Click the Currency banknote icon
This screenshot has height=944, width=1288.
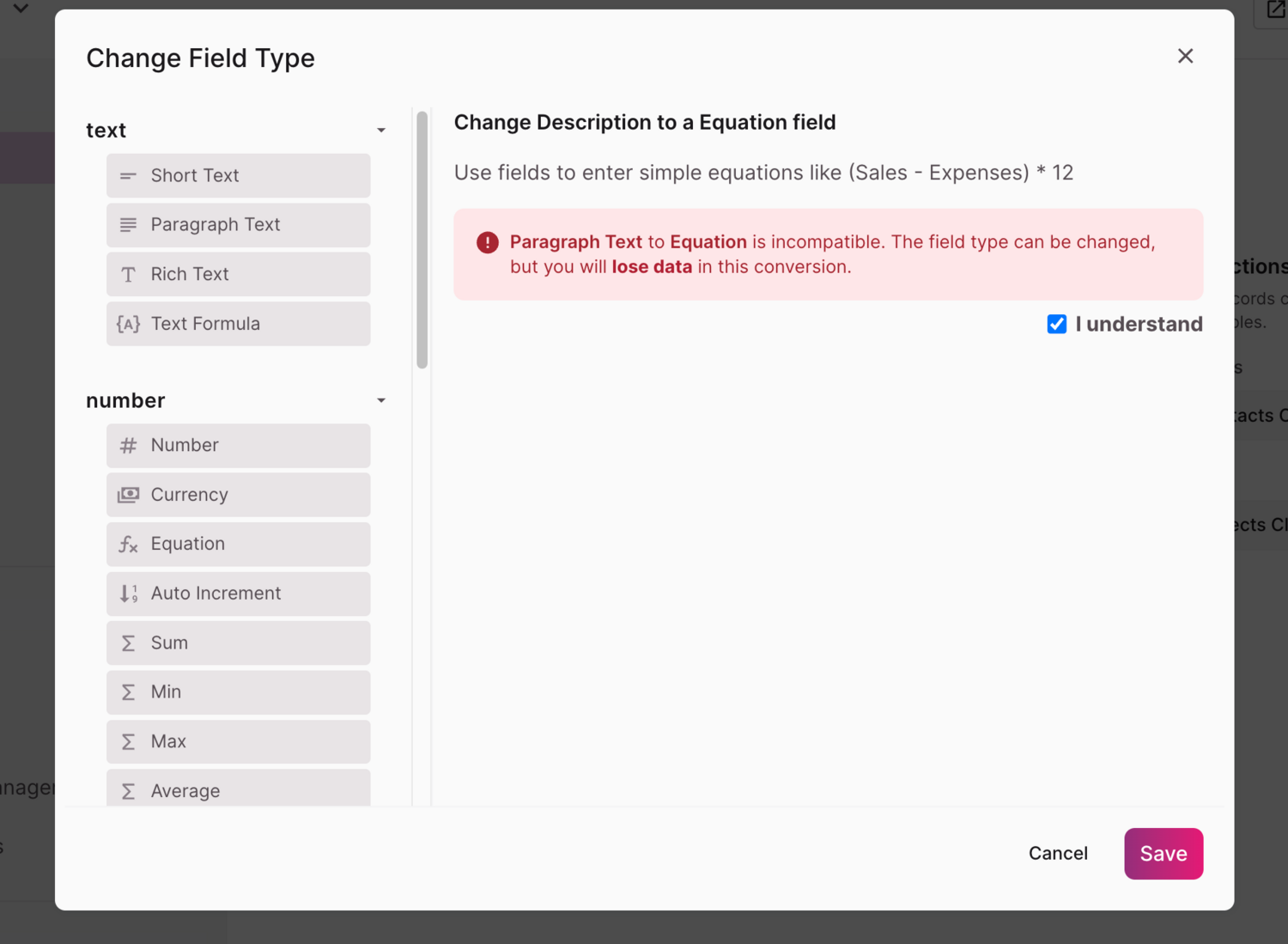(x=128, y=495)
